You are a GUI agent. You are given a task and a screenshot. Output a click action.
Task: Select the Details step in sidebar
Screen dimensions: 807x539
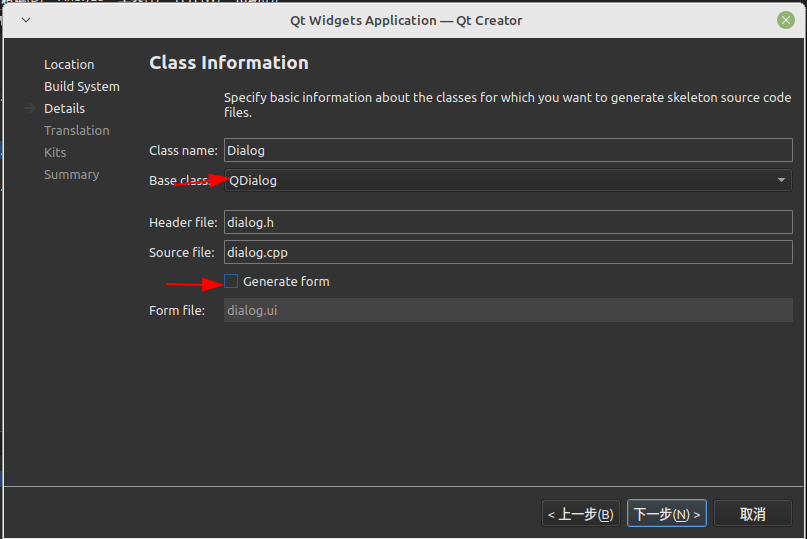click(64, 109)
